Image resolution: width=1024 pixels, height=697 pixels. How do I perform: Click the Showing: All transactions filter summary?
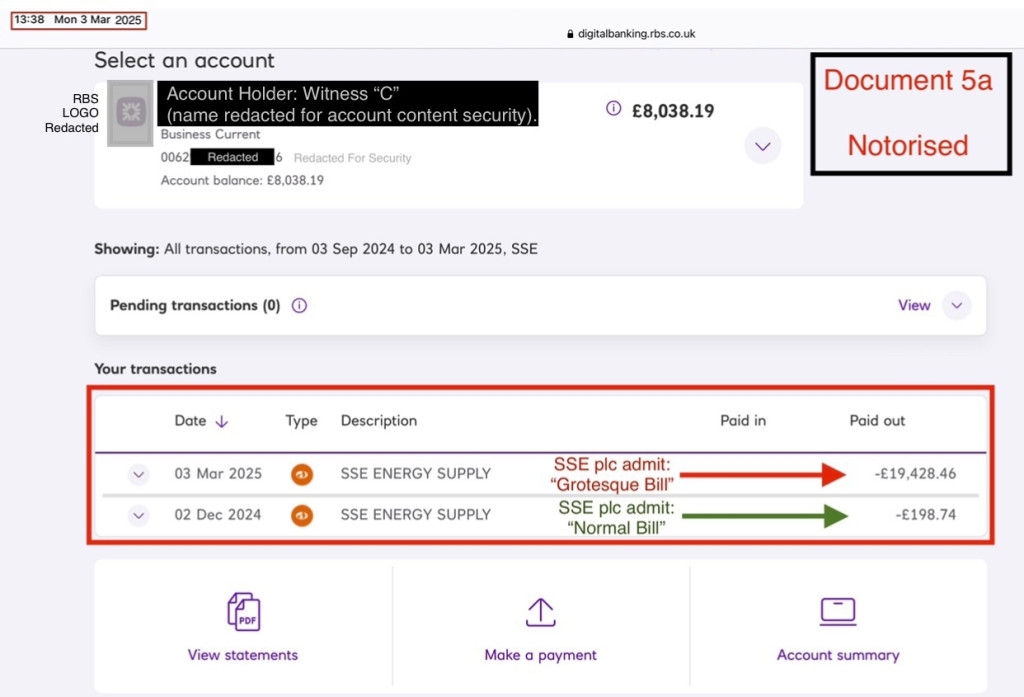point(316,249)
